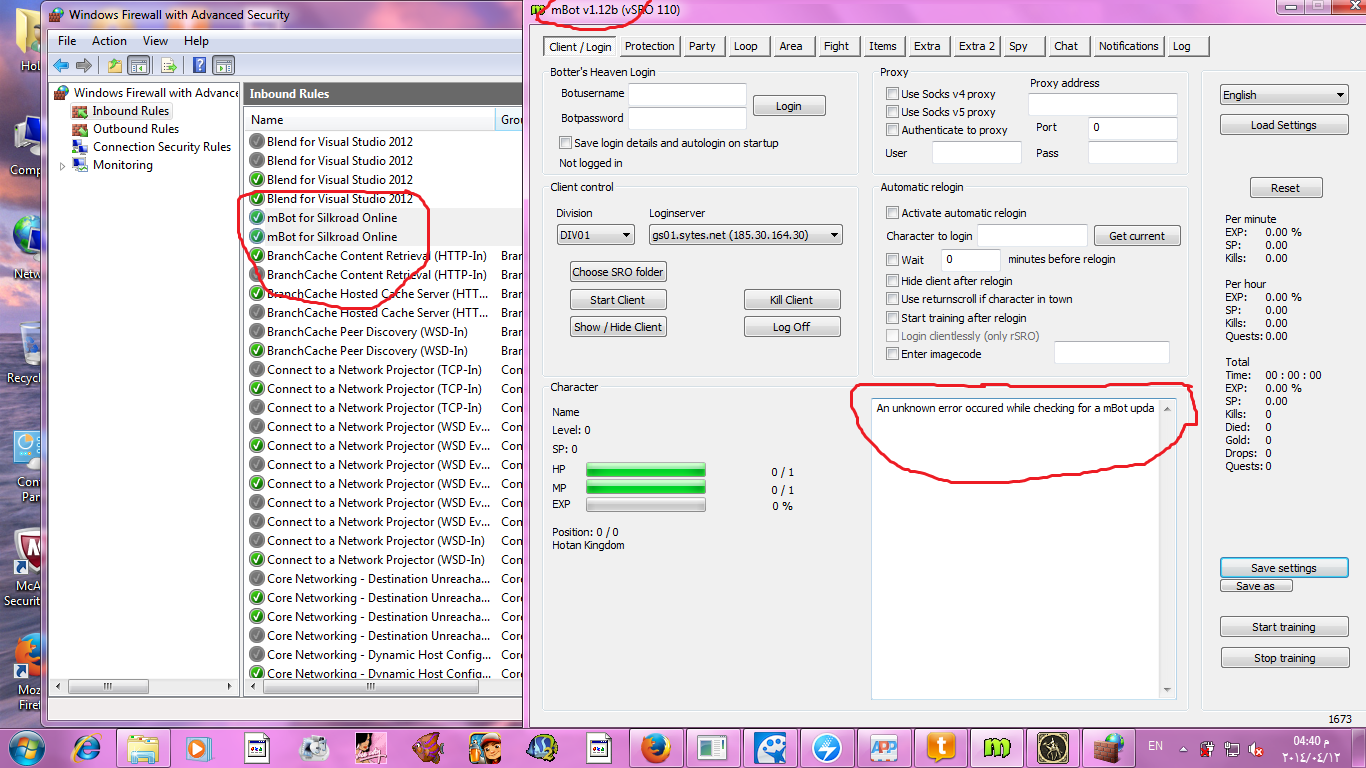Open the Division DIV01 dropdown
1366x768 pixels.
[x=595, y=235]
